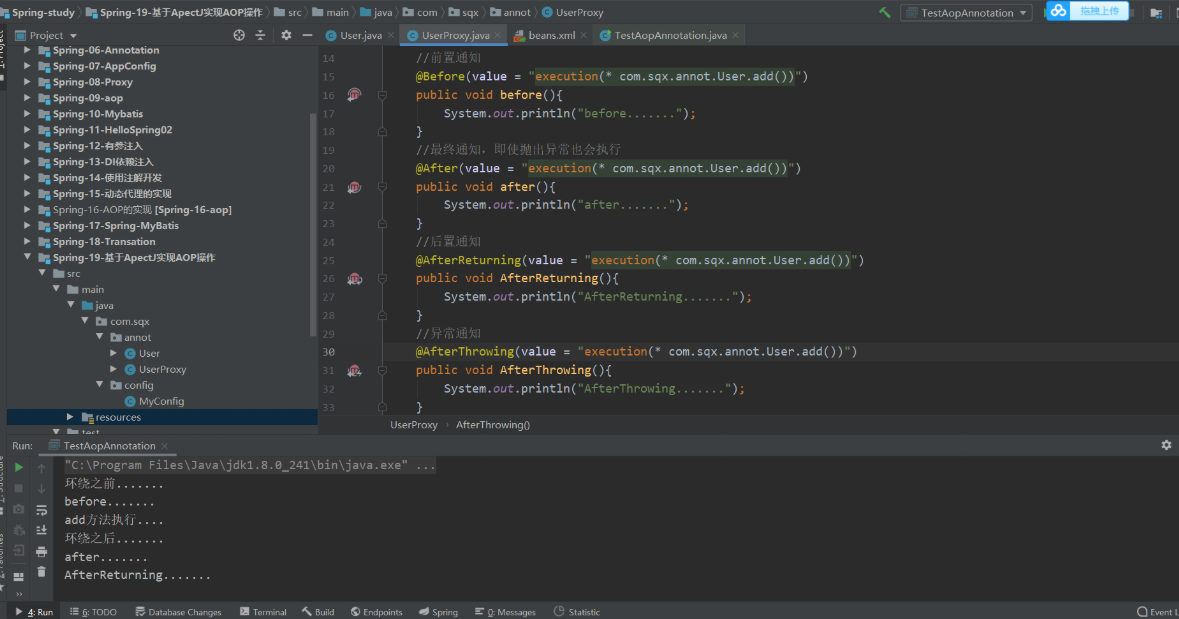The image size is (1179, 619).
Task: Expand the Spring-06-Annotation module
Action: 27,50
